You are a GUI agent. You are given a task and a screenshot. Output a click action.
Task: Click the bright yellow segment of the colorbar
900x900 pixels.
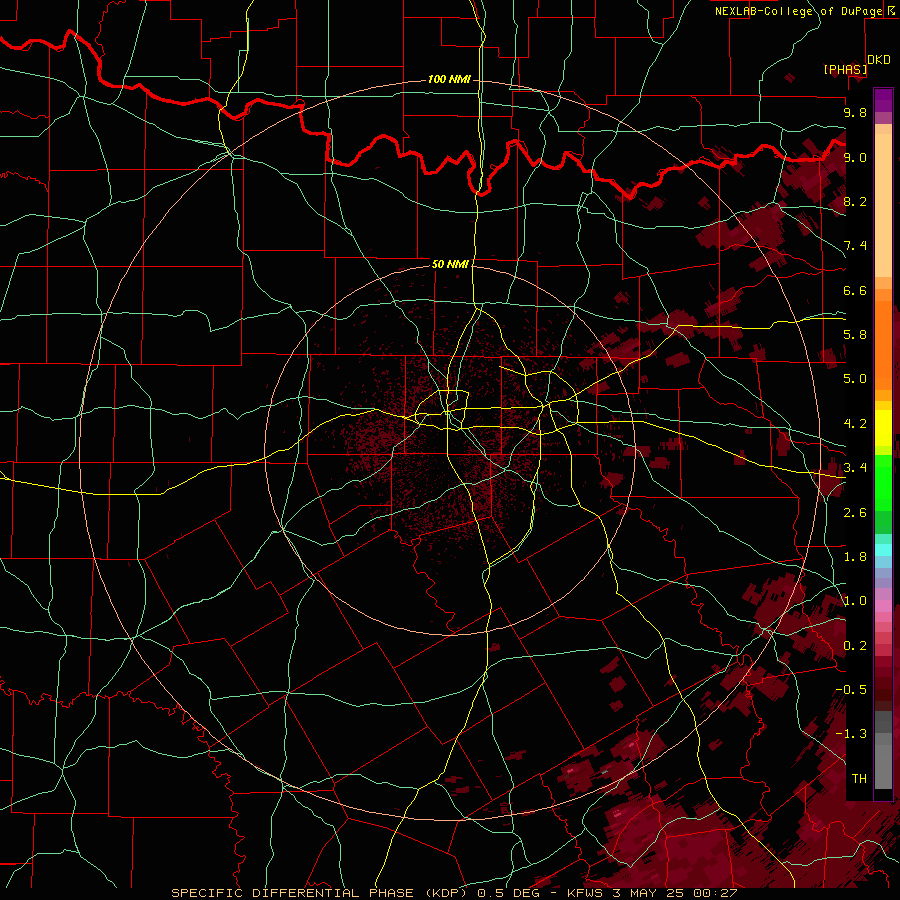[x=883, y=428]
